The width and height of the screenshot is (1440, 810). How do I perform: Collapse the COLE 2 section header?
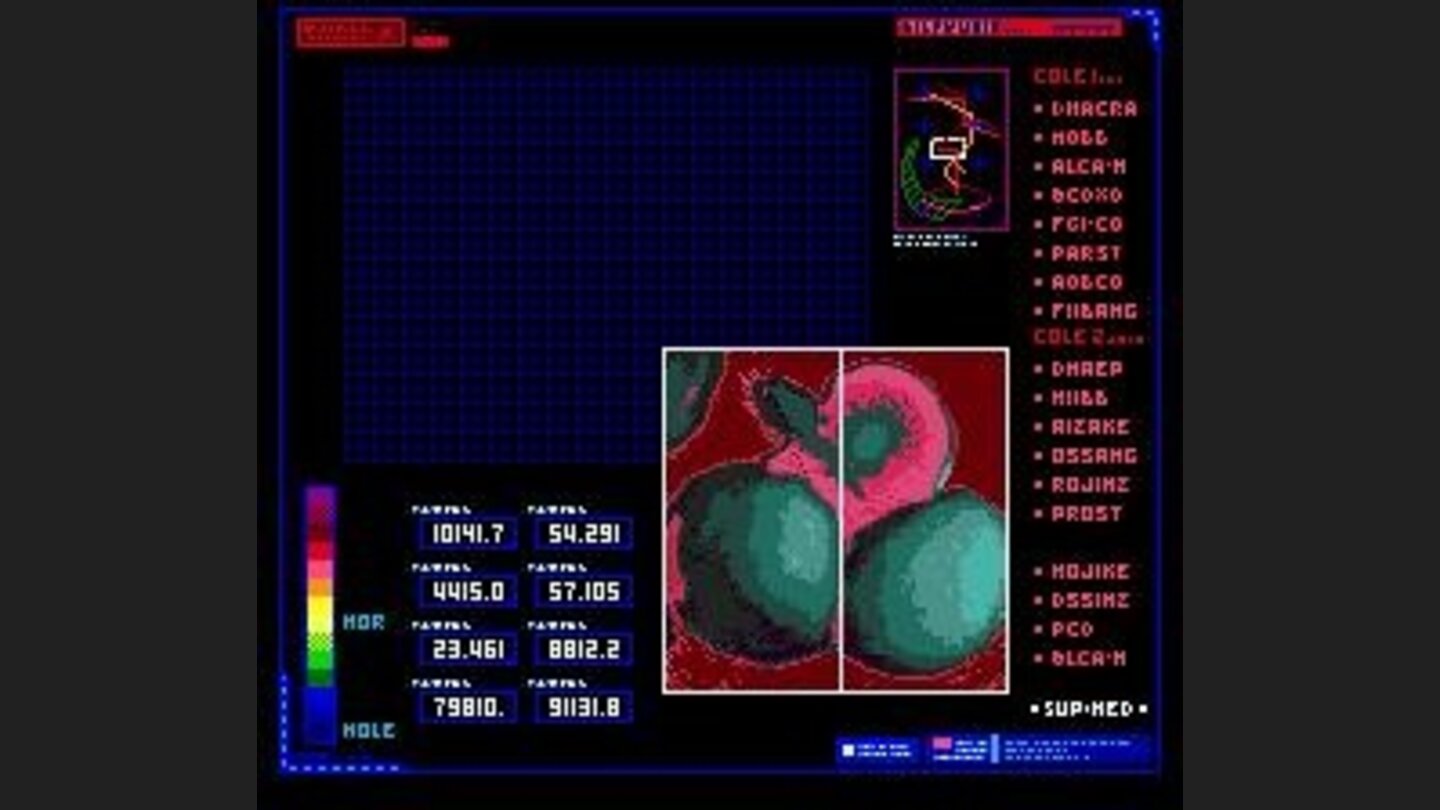pos(1087,337)
